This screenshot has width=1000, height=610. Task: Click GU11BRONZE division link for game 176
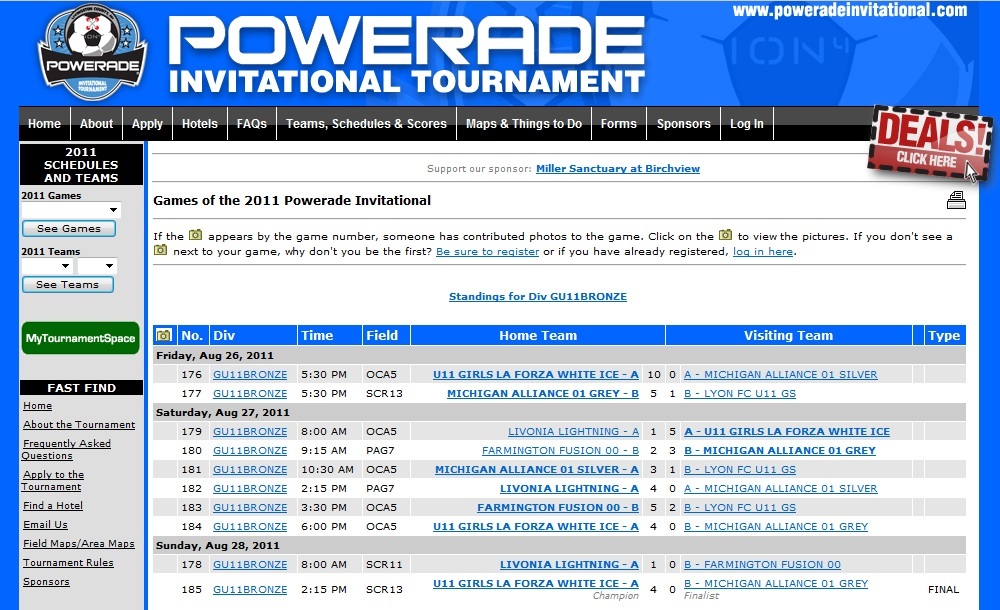(x=250, y=375)
